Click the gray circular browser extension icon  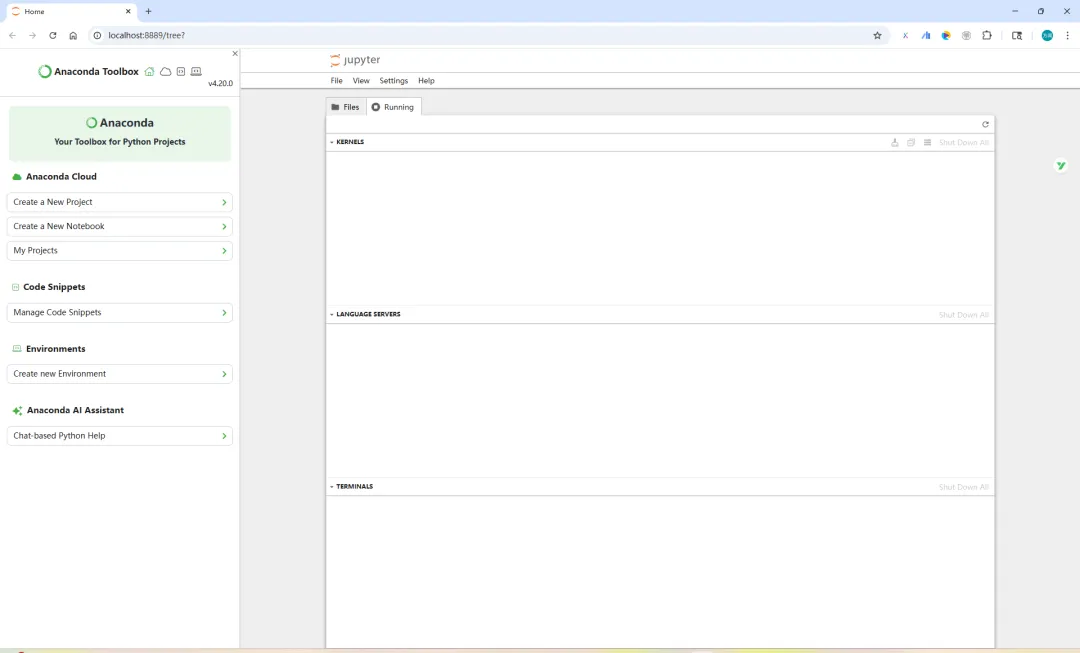click(966, 36)
